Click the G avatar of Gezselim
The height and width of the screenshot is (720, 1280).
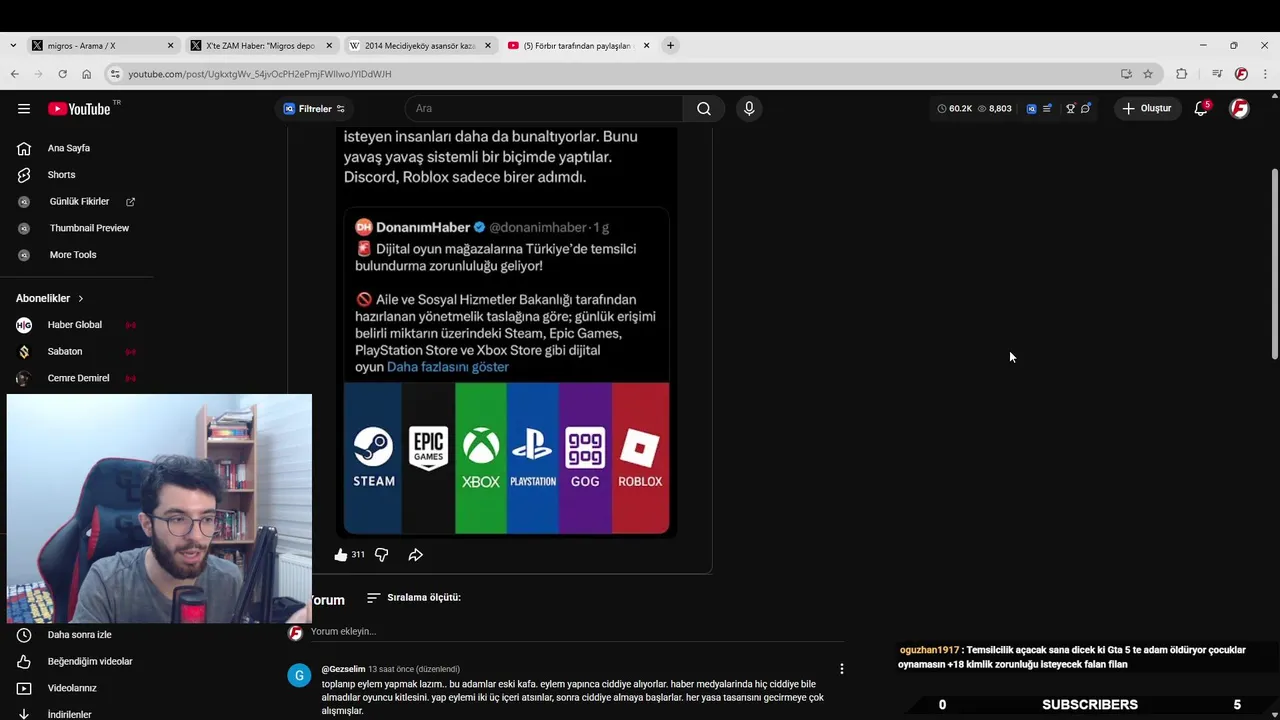coord(299,676)
